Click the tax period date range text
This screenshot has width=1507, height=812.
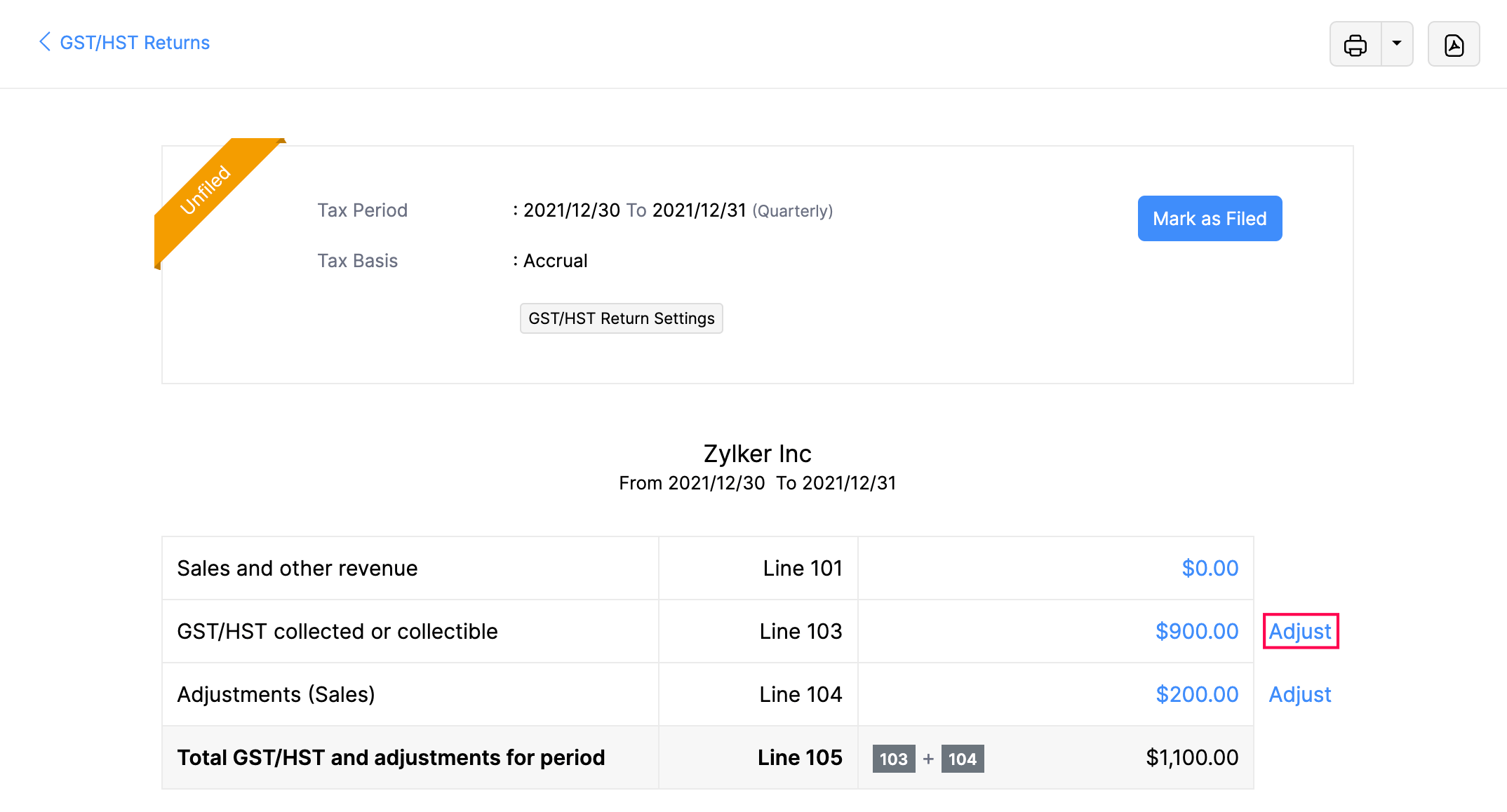pos(634,210)
